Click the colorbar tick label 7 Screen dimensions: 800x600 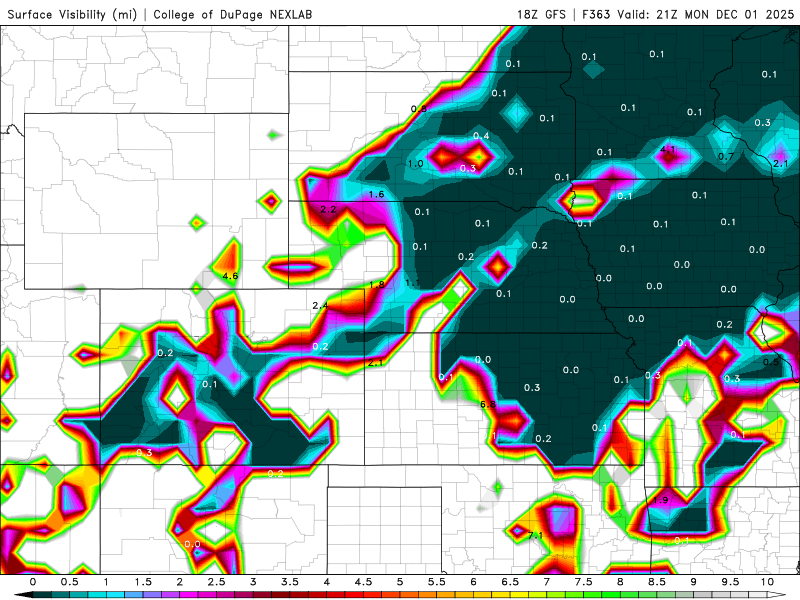[x=547, y=582]
